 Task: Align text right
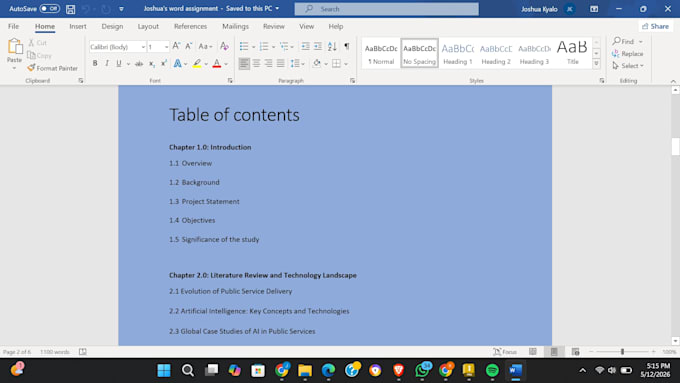coord(268,64)
